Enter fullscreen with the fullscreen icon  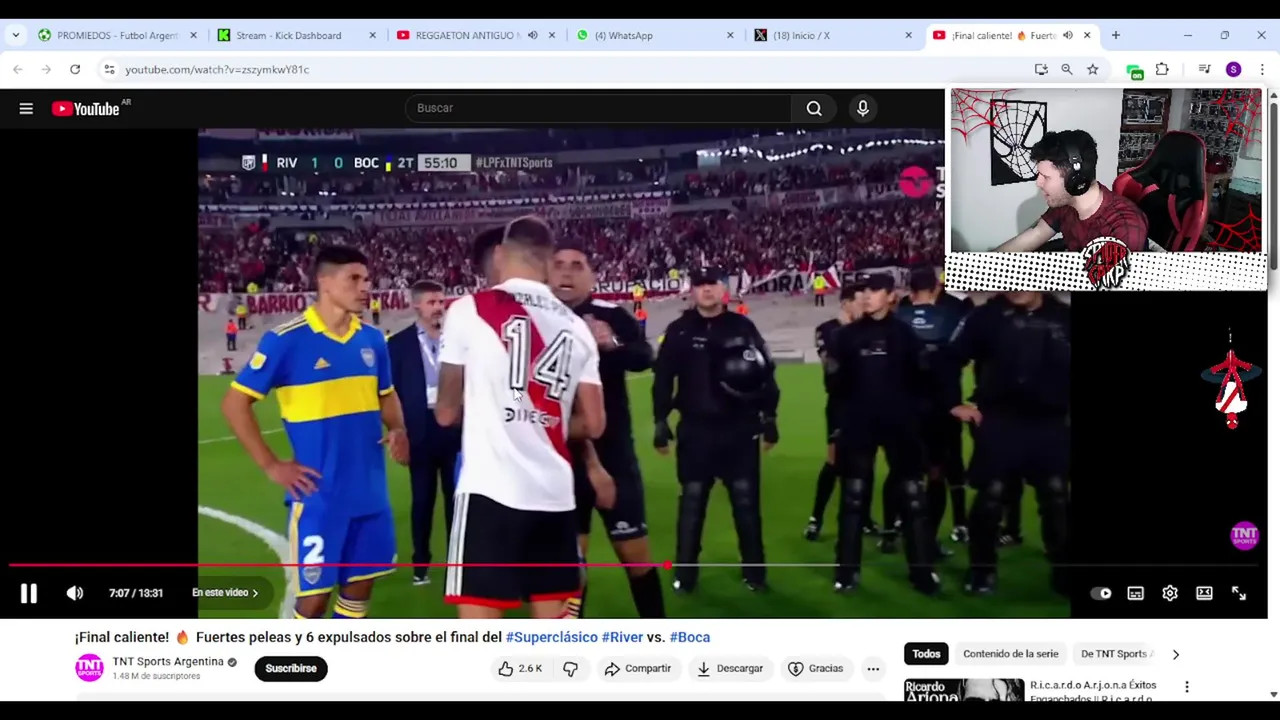click(1239, 593)
